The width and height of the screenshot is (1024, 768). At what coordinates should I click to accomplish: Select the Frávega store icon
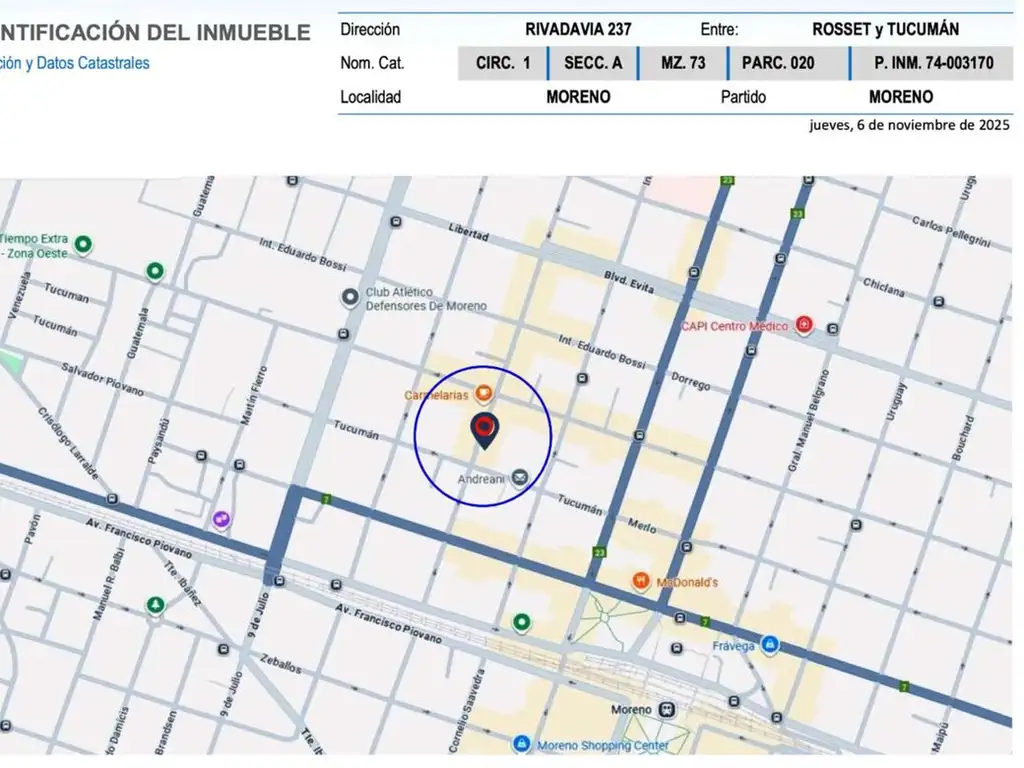[x=769, y=645]
